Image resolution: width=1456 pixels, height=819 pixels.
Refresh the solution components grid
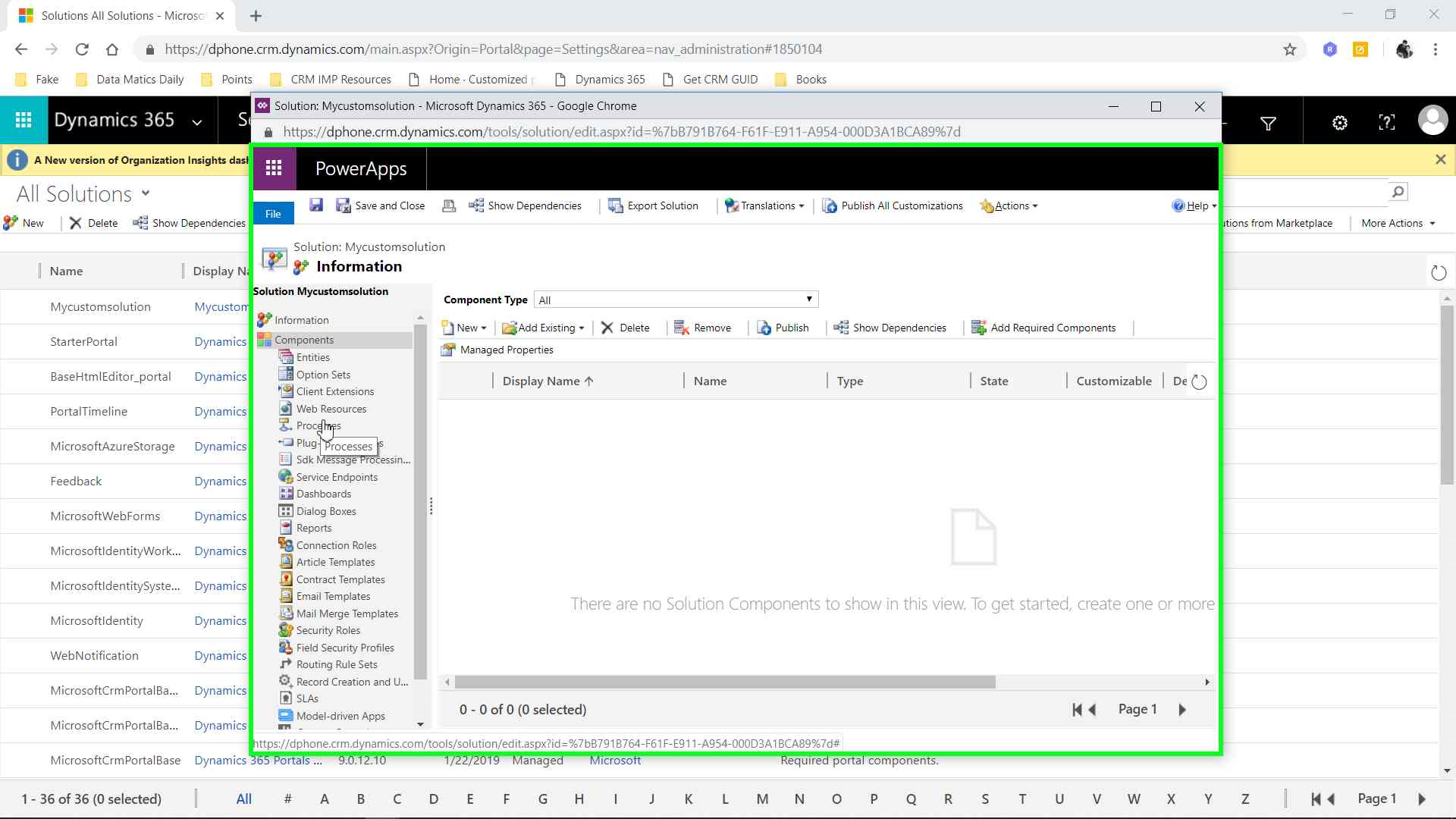[1199, 381]
